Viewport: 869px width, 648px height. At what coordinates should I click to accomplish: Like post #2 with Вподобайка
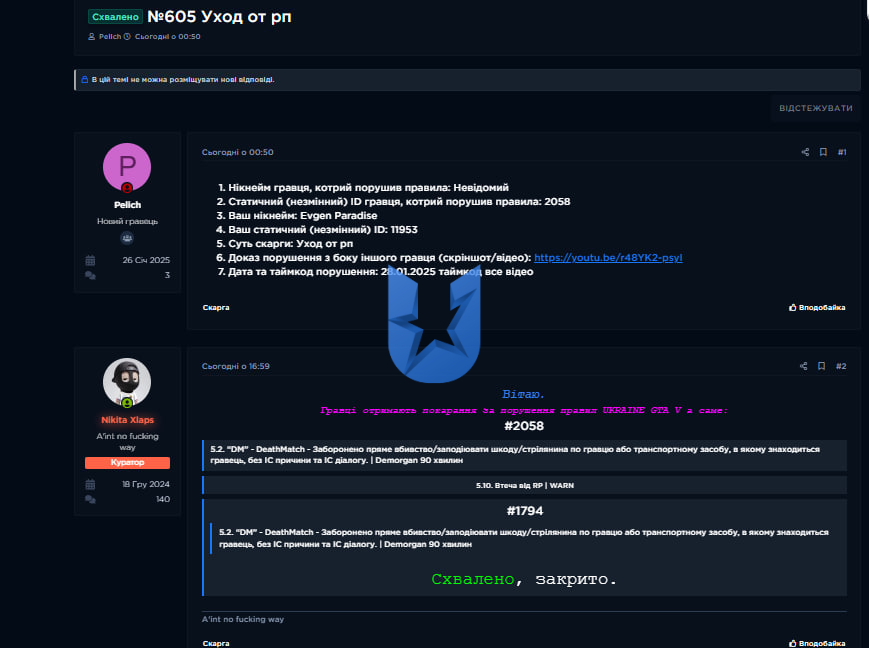click(x=817, y=643)
